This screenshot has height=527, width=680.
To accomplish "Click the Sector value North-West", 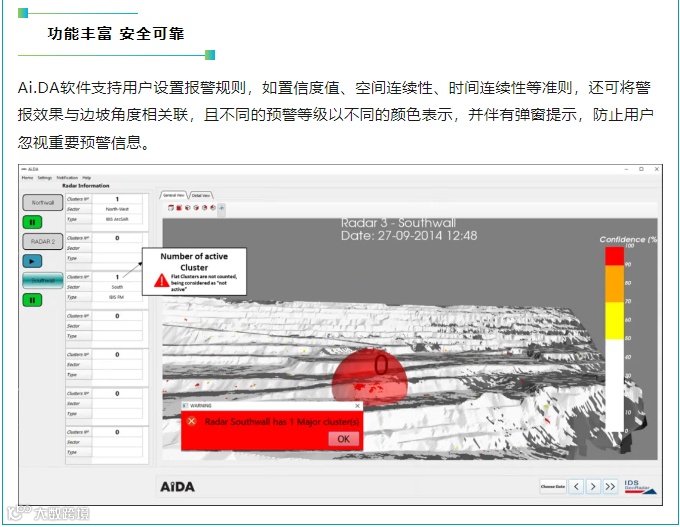I will point(117,209).
